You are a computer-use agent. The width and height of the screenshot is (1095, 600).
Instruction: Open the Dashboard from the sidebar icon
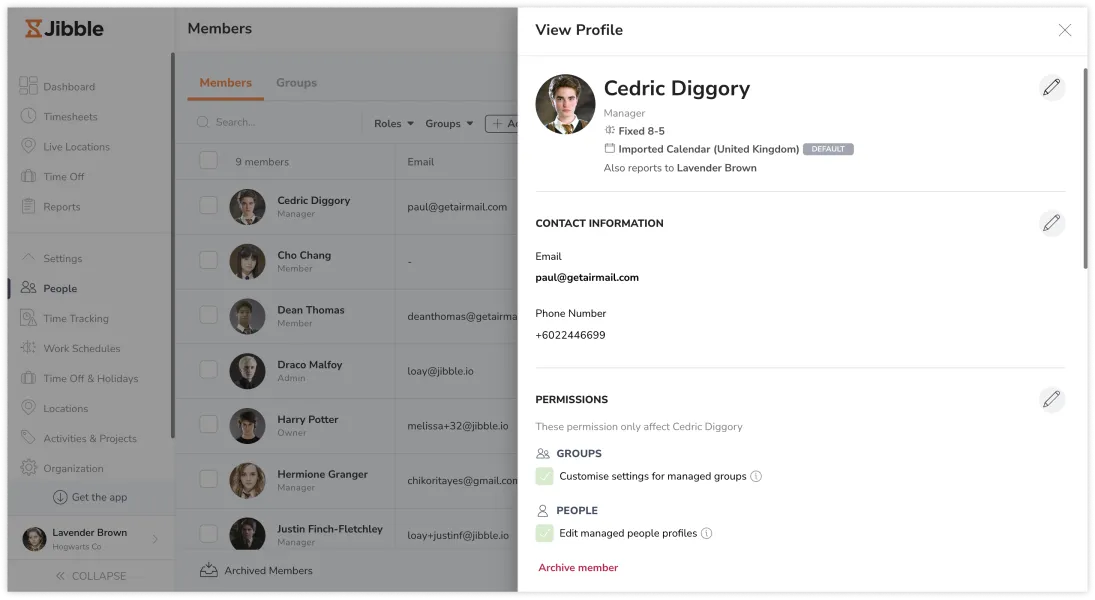[28, 87]
